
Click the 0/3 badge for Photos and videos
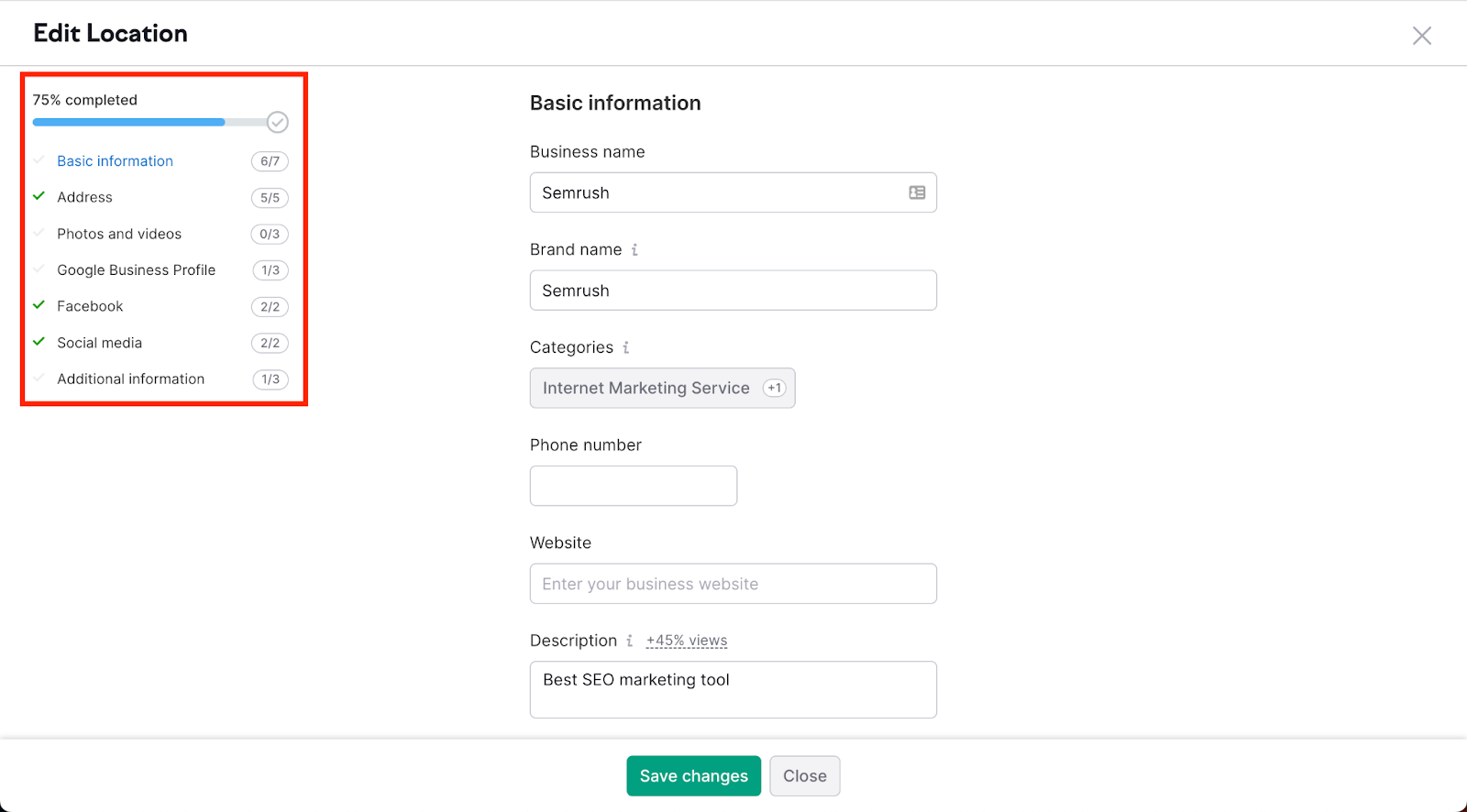[x=270, y=234]
